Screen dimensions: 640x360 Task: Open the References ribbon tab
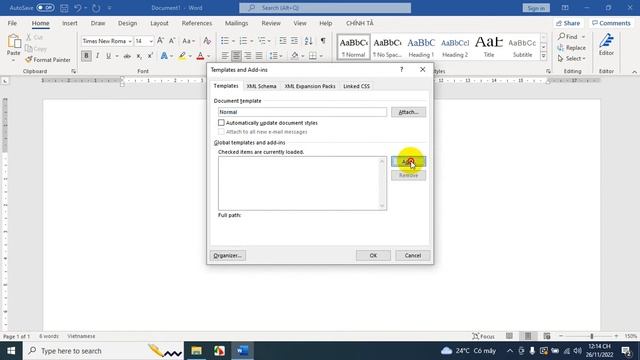tap(197, 23)
